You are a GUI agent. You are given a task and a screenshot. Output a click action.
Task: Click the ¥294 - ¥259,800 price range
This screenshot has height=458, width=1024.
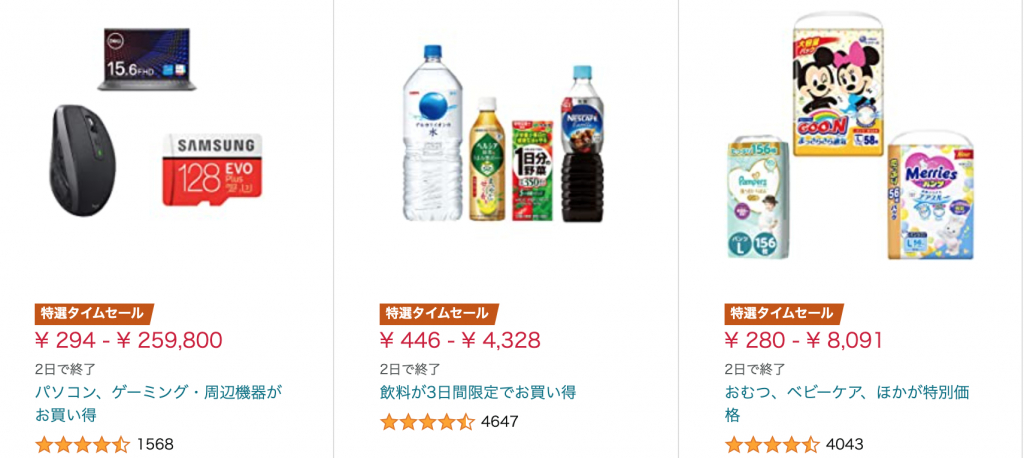coord(128,340)
